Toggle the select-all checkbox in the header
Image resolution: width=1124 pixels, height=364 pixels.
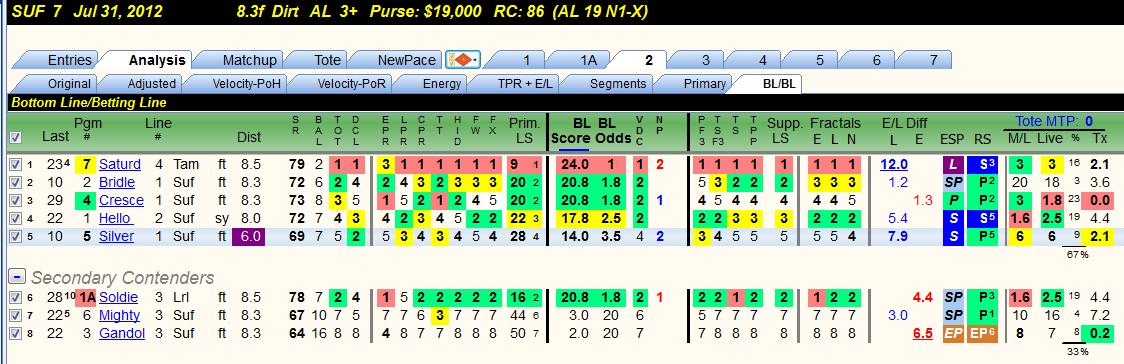click(16, 137)
